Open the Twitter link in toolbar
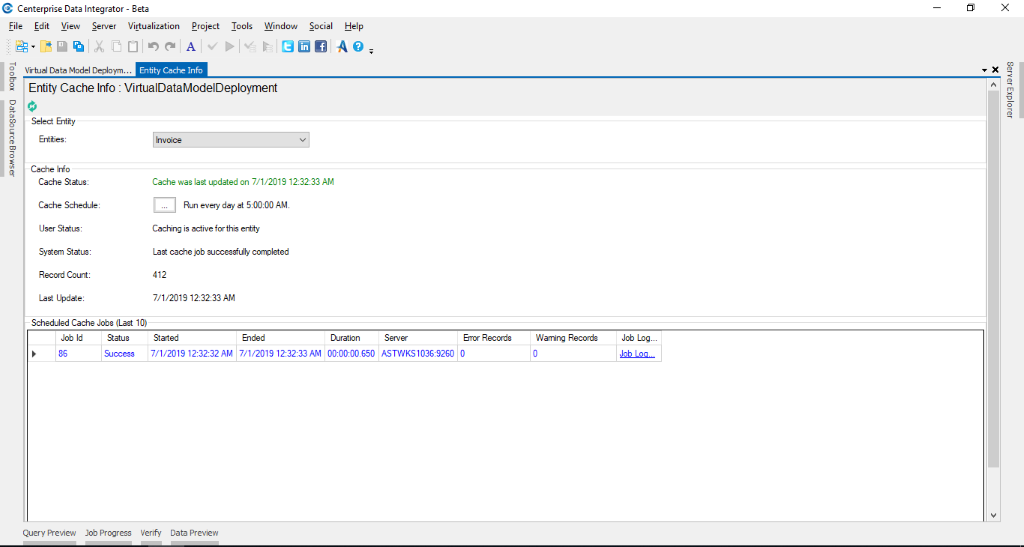Screen dimensions: 1024x547 [288, 46]
